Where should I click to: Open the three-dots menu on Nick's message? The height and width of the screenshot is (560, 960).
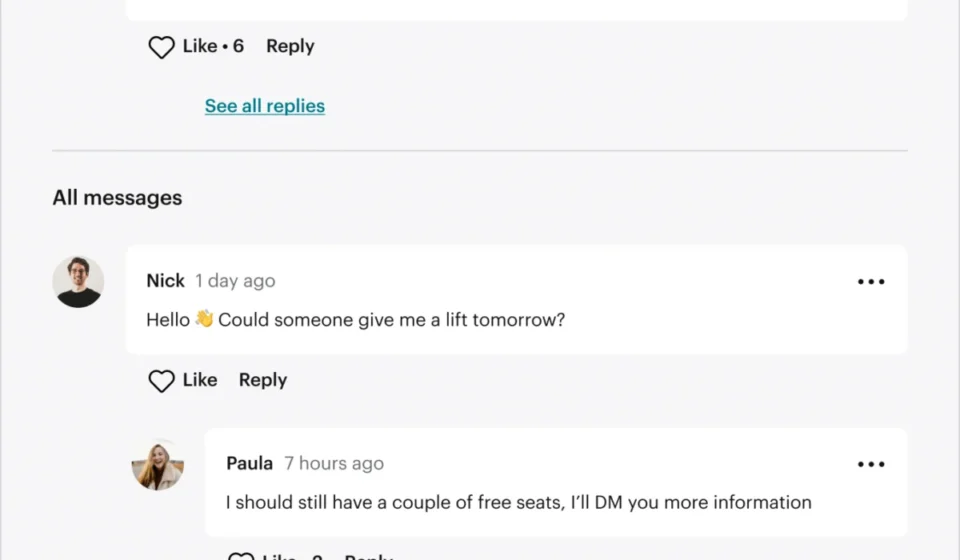click(871, 282)
